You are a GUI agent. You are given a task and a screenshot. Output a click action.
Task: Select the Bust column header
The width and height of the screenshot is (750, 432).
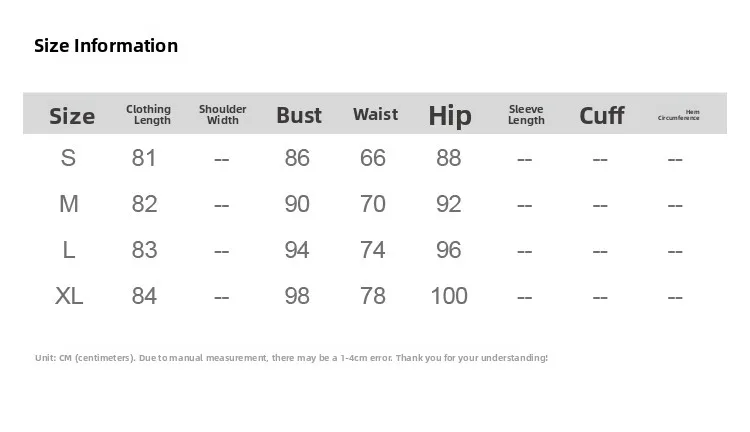click(x=299, y=115)
